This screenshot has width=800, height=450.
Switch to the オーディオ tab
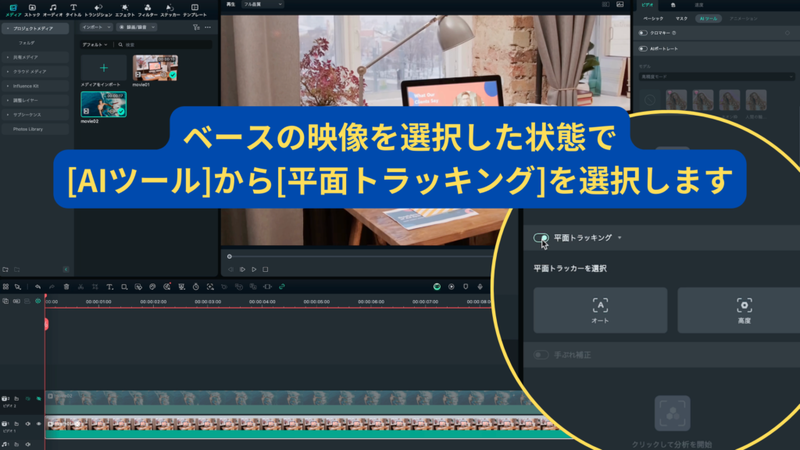point(53,10)
